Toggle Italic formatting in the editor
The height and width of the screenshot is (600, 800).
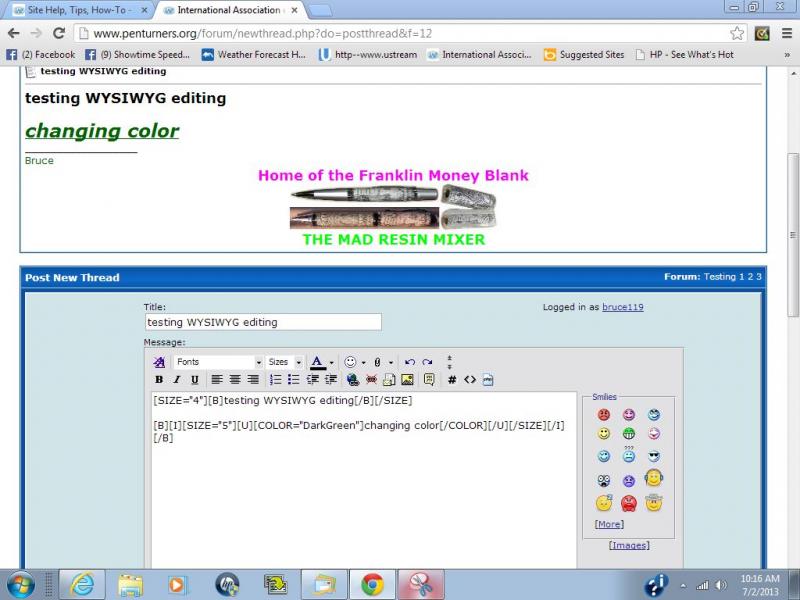tap(177, 380)
